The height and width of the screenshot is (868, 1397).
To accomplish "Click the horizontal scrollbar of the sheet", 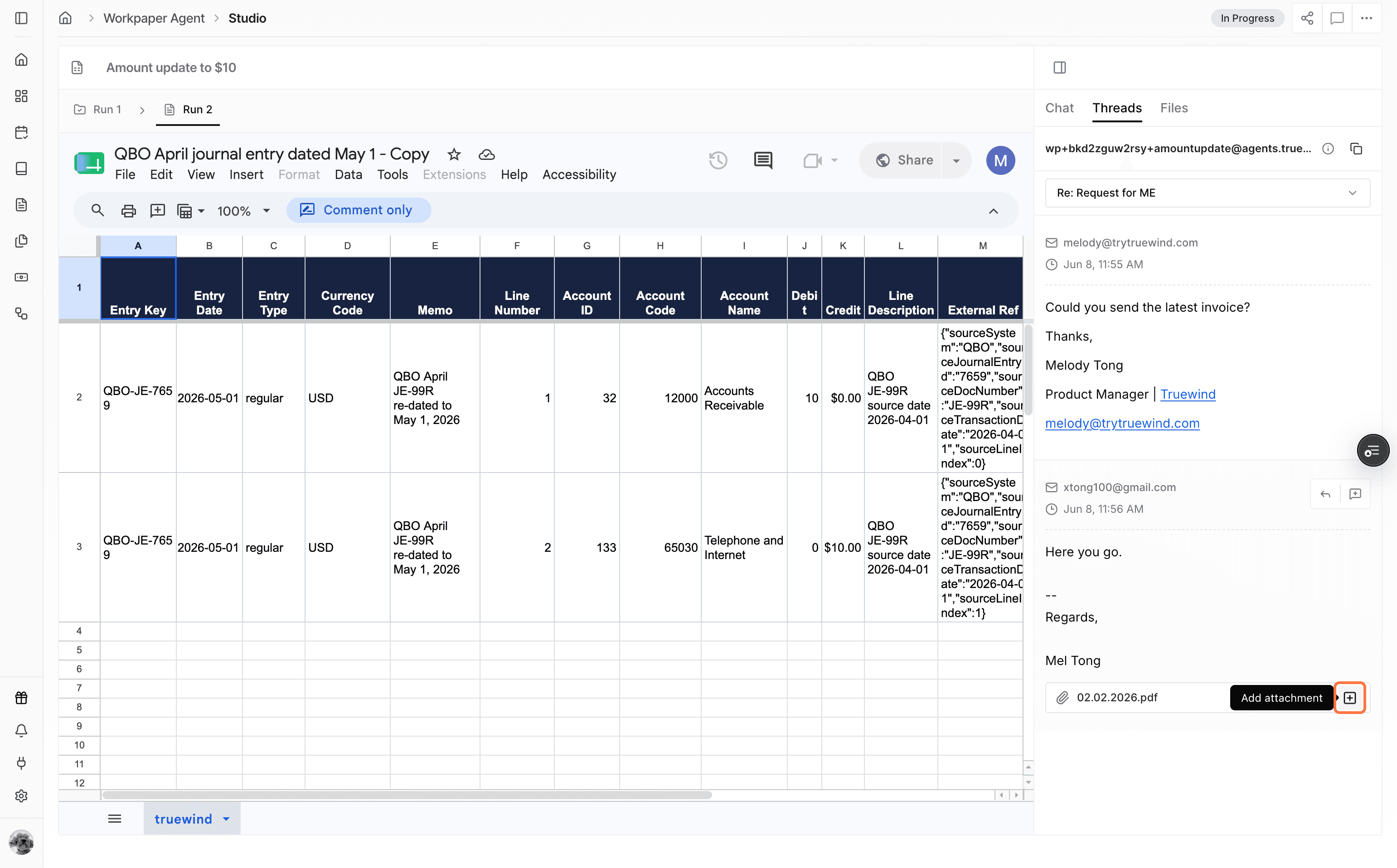I will 406,795.
